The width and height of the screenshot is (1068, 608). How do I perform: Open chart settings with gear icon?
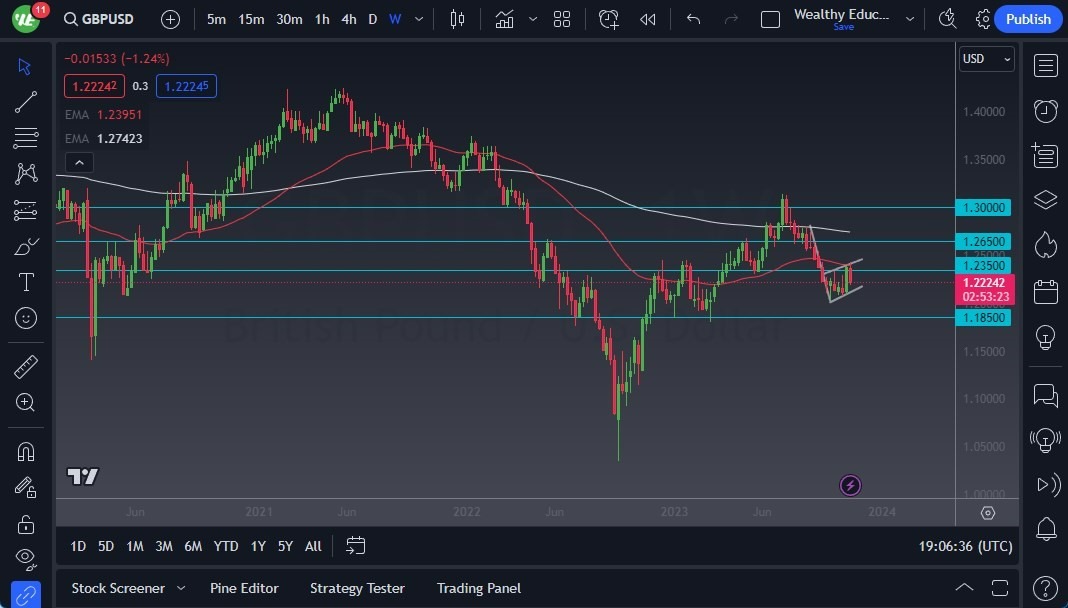(x=983, y=18)
